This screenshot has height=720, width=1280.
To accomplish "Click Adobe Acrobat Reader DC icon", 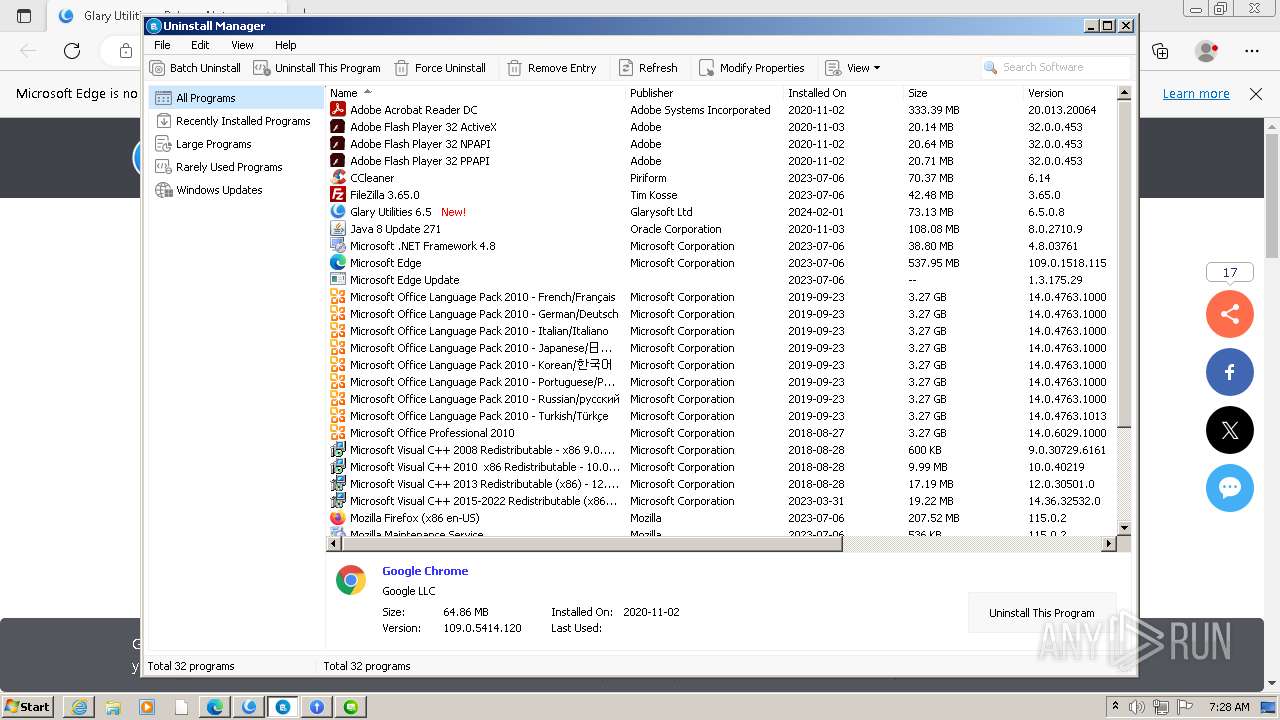I will coord(338,110).
